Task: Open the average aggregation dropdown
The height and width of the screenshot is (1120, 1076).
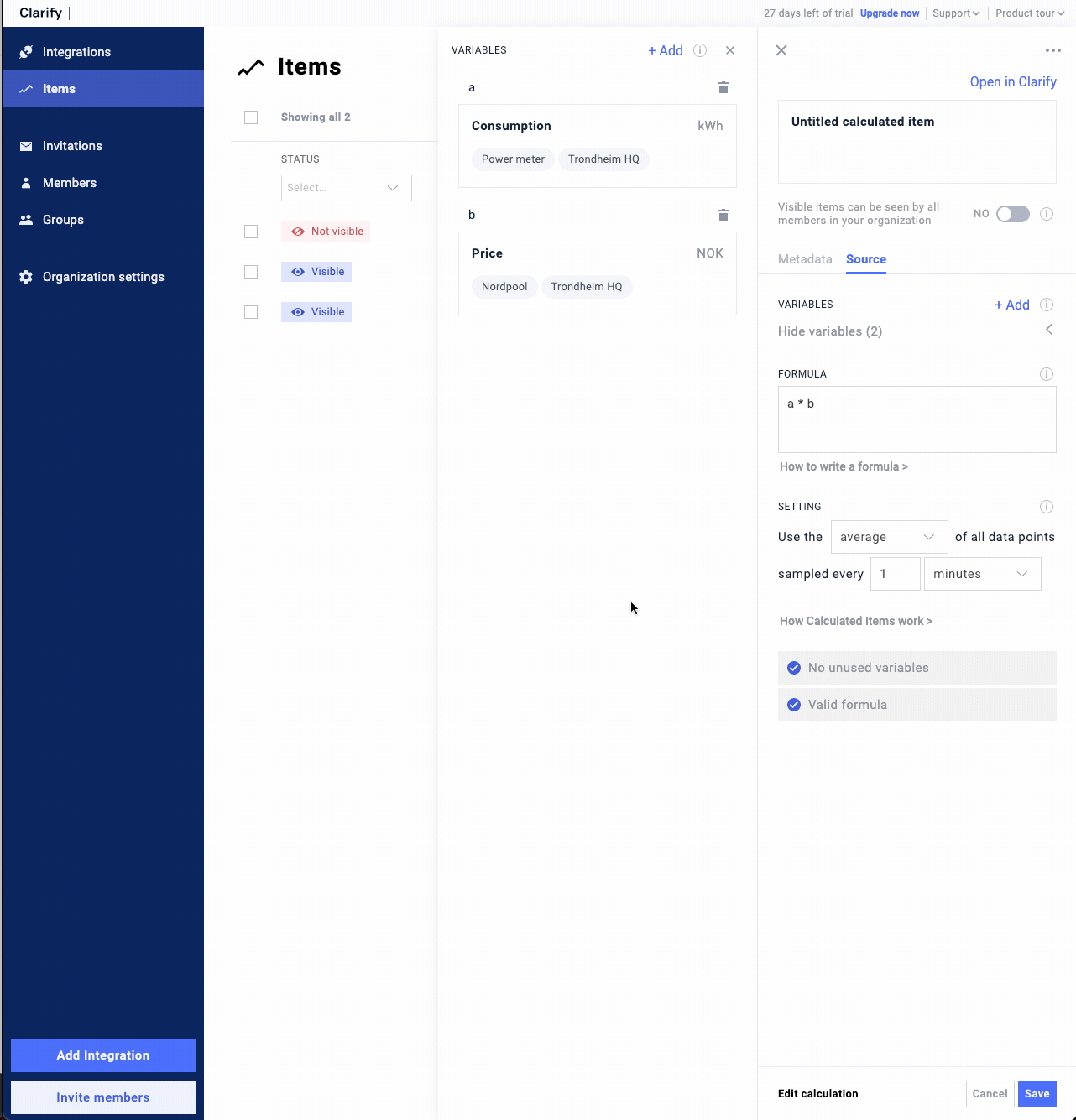Action: pyautogui.click(x=888, y=537)
